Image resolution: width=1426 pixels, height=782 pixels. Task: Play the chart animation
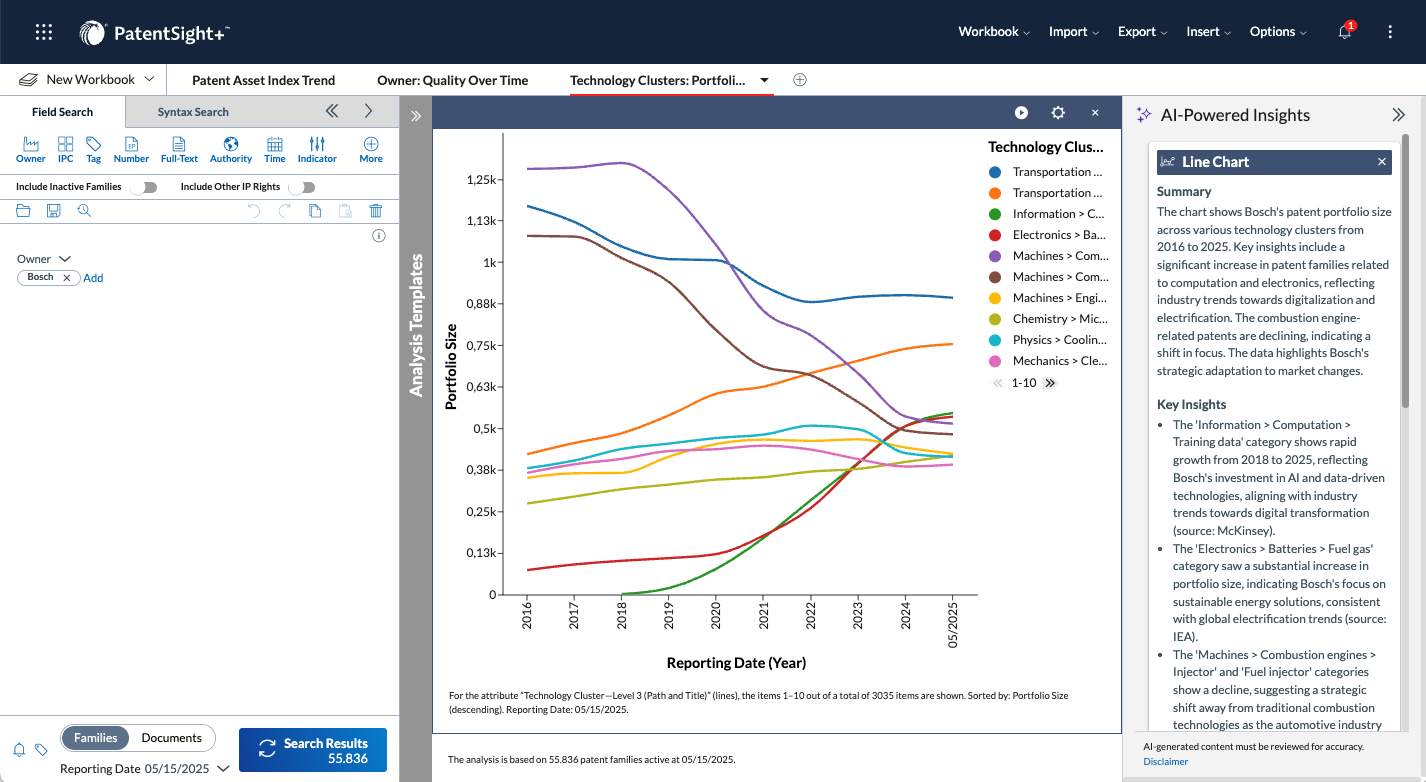[1021, 113]
